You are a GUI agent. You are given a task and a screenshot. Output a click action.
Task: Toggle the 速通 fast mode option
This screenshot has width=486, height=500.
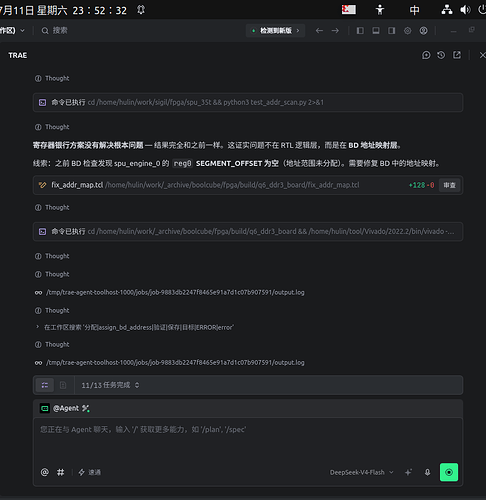89,472
